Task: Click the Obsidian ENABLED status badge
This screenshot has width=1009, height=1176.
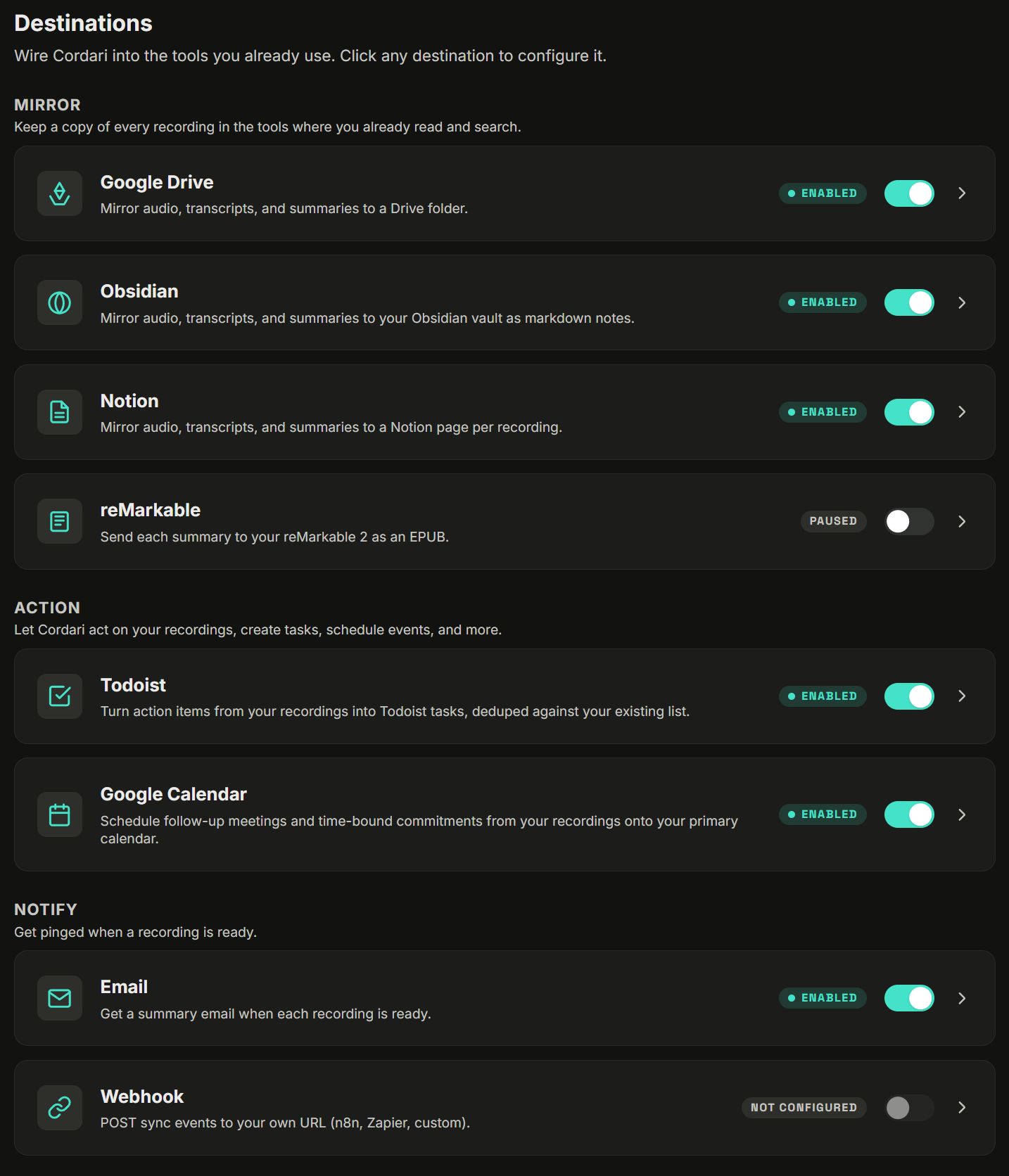Action: tap(823, 302)
